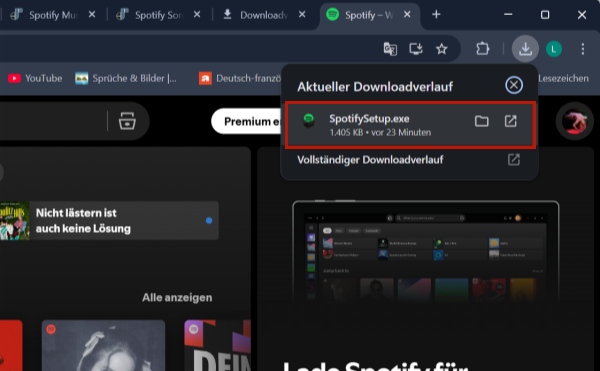Open the Sprüche & Bilder bookmark
This screenshot has width=600, height=371.
pos(126,78)
